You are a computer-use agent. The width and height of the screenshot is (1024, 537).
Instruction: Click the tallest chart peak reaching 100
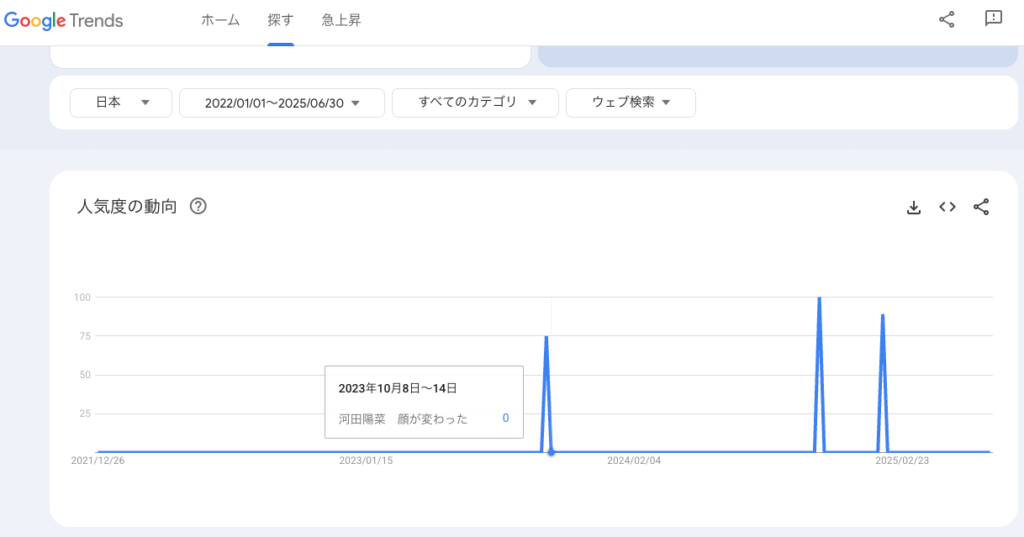pos(819,299)
